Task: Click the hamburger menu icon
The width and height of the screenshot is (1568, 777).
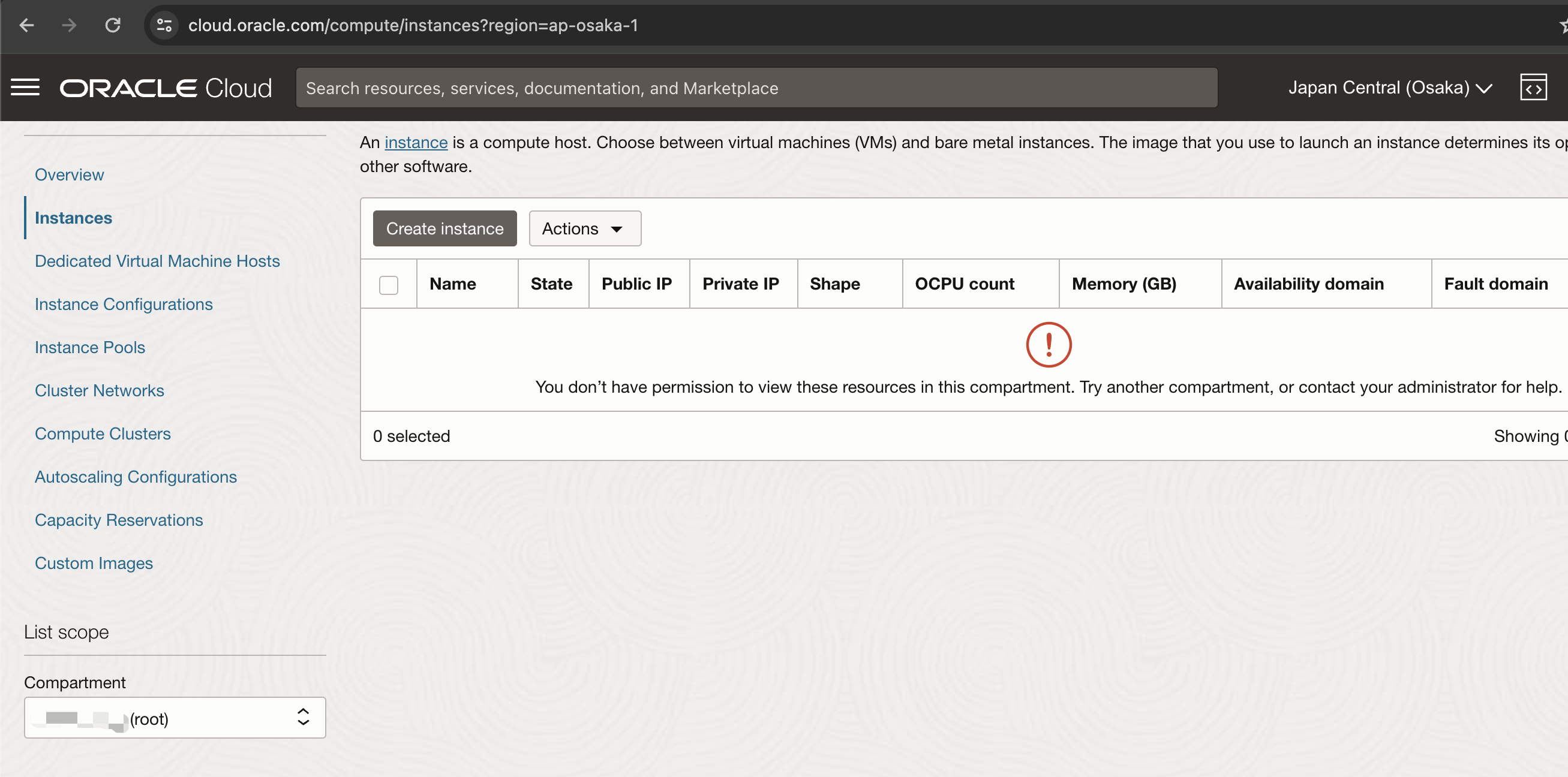Action: coord(25,87)
